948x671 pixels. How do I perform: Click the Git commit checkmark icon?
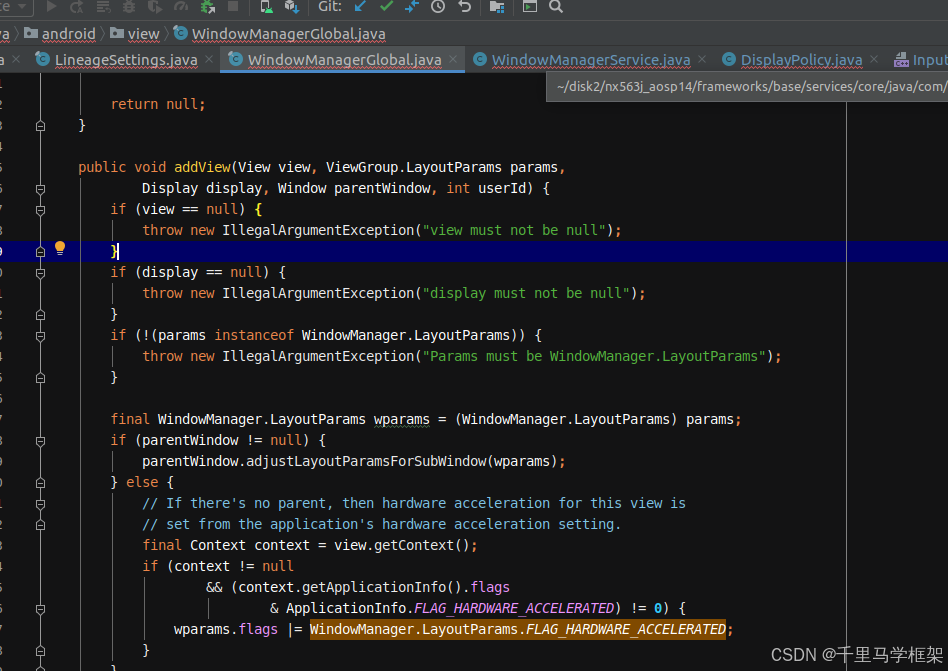tap(386, 7)
